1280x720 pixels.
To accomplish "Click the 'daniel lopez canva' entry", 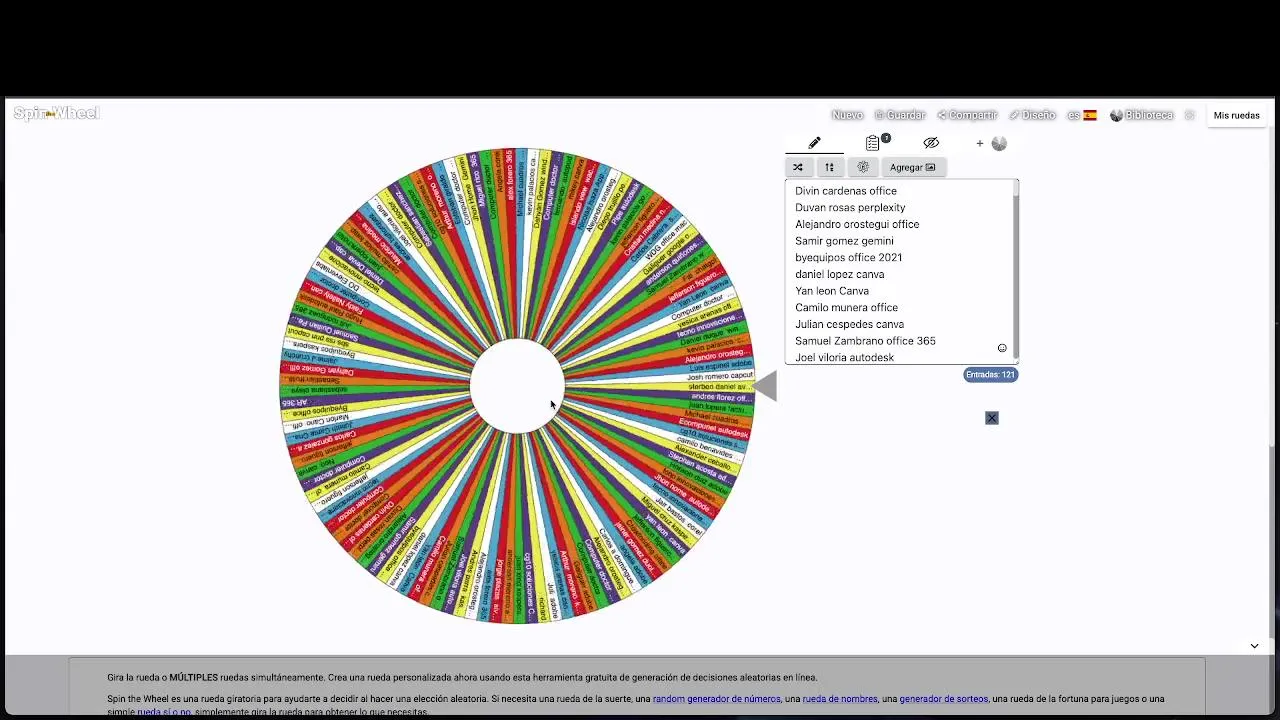I will point(840,274).
